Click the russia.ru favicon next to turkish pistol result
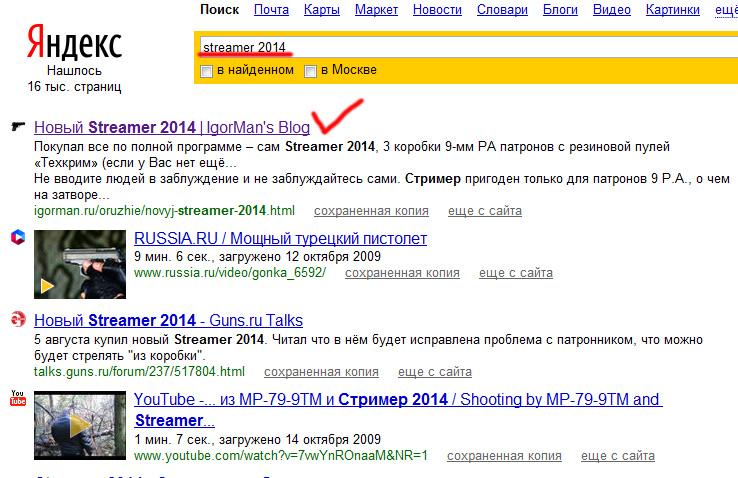738x478 pixels. [x=18, y=237]
